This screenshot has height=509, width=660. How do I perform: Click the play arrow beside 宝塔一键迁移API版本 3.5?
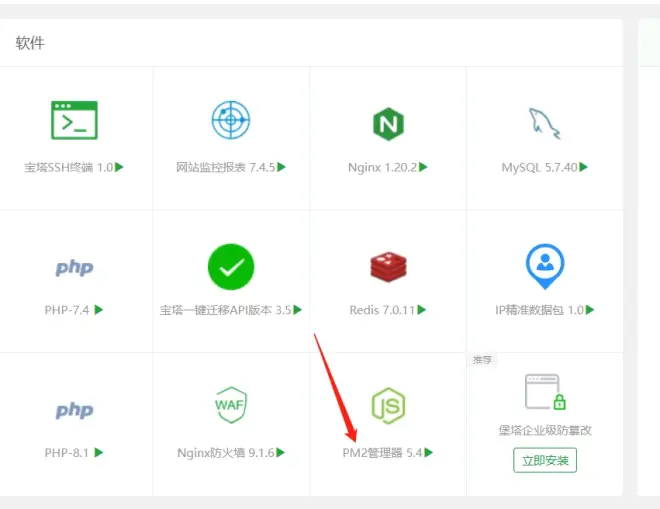298,310
